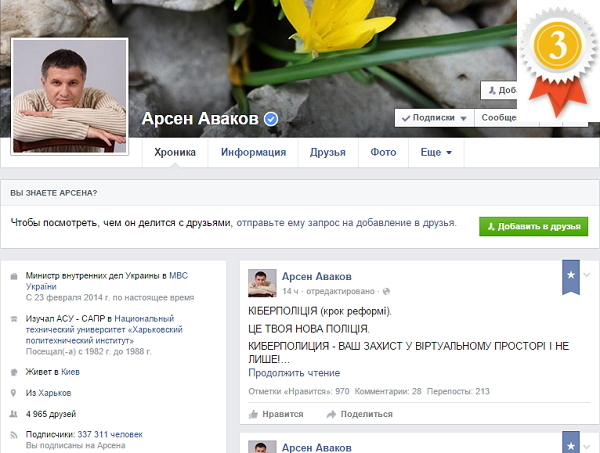600x453 pixels.
Task: Open Арсен Аваков name on first post
Action: coord(317,276)
